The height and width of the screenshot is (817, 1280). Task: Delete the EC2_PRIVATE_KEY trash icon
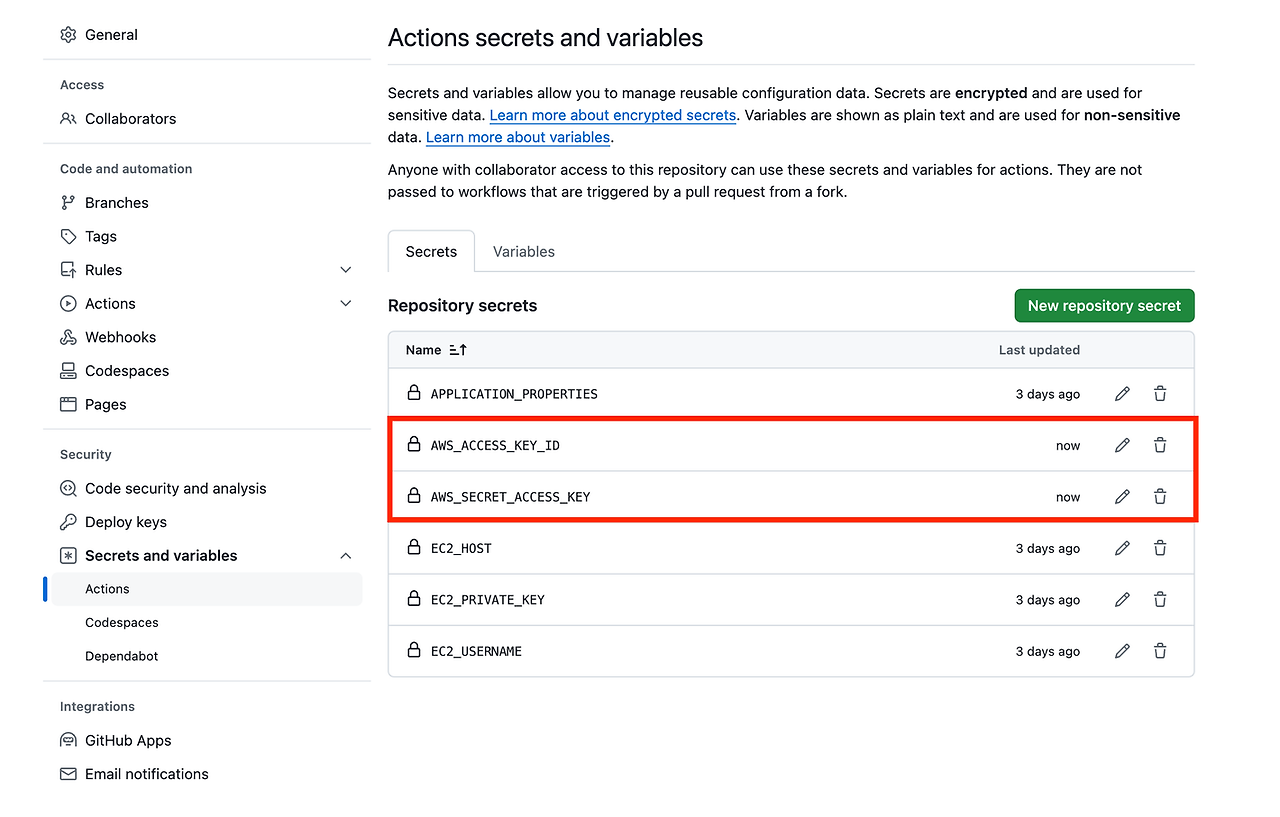[1160, 599]
